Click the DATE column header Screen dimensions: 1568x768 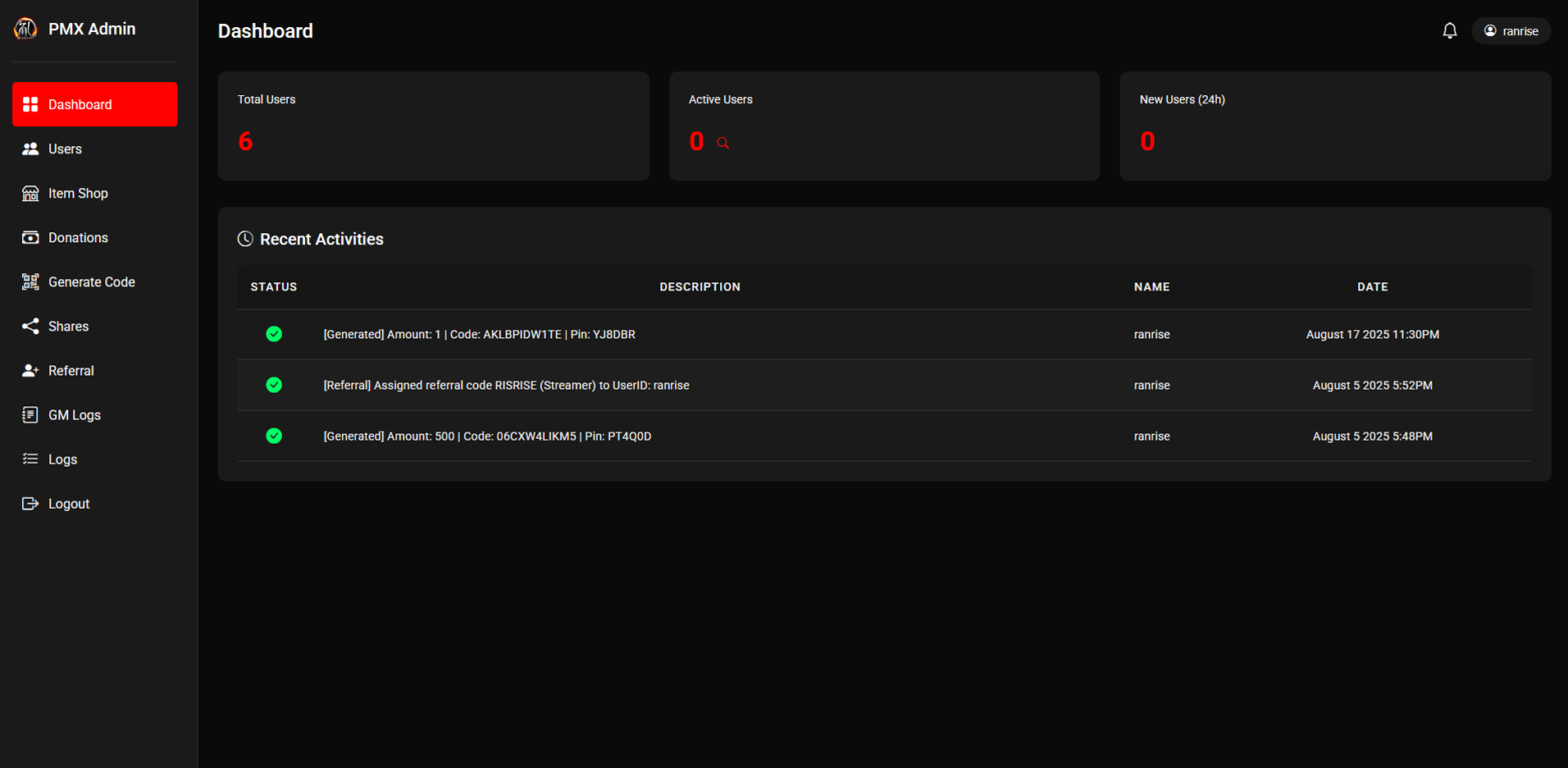click(1372, 287)
